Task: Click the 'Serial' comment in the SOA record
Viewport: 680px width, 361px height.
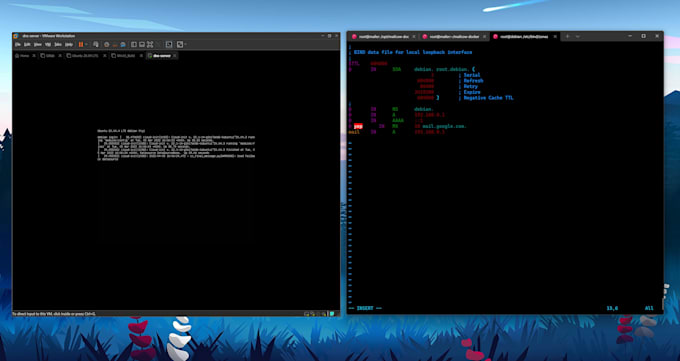Action: (x=472, y=75)
